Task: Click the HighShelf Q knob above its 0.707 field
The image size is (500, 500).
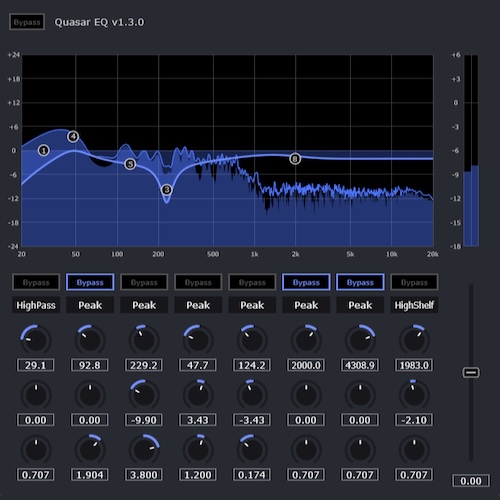Action: 414,450
